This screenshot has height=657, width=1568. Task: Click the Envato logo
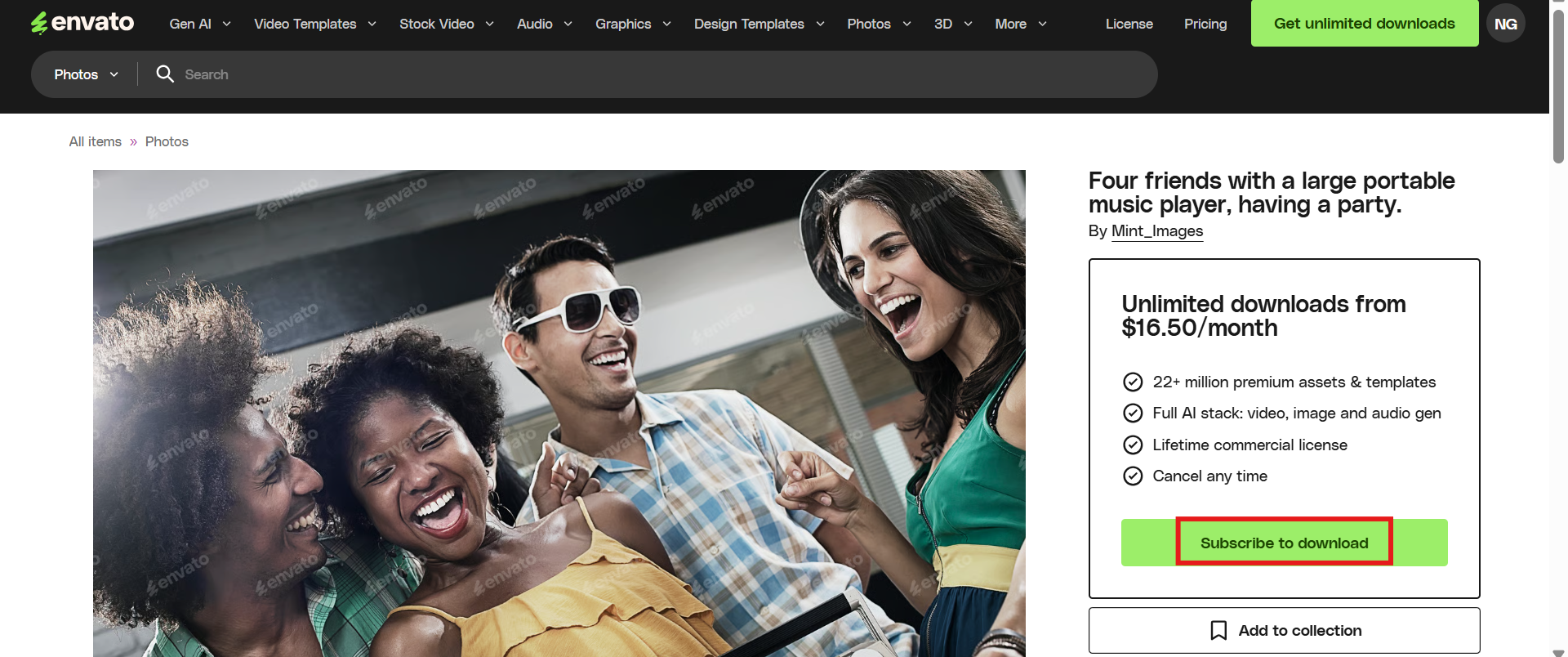82,23
